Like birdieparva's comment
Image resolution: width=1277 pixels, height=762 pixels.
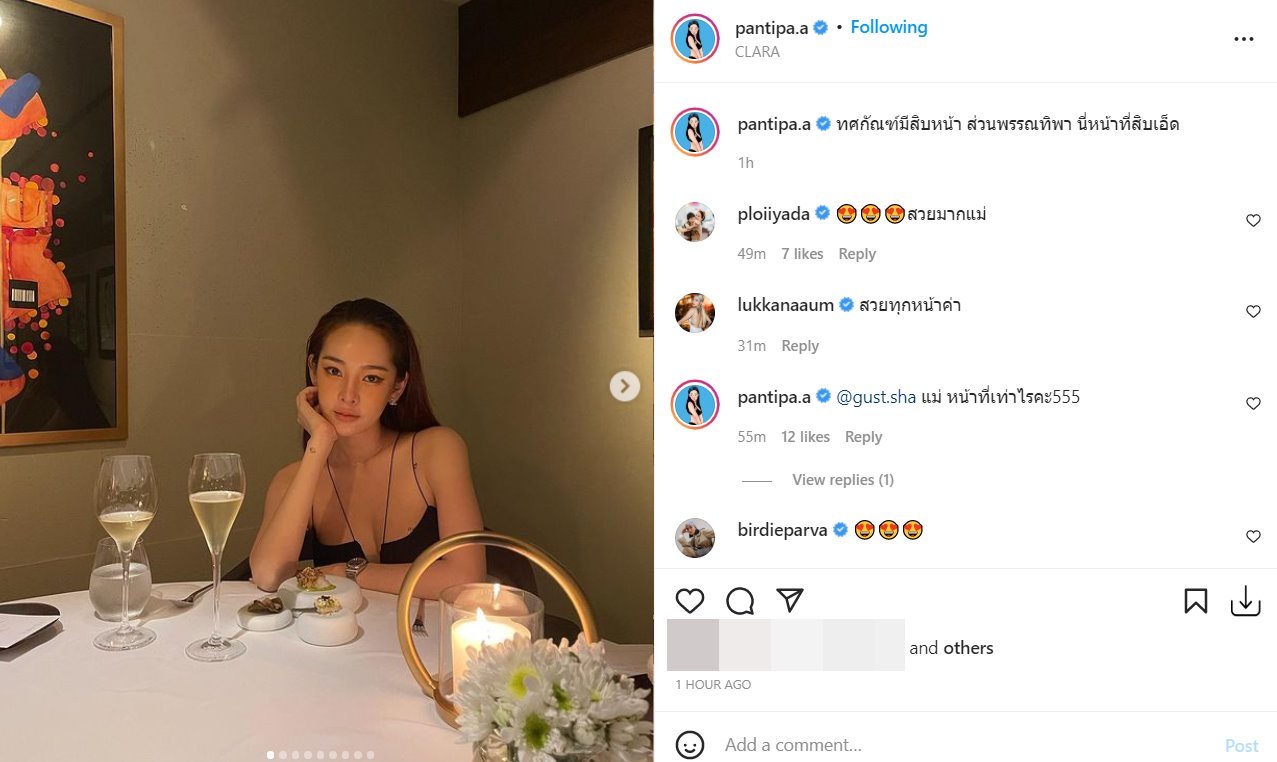(1253, 537)
